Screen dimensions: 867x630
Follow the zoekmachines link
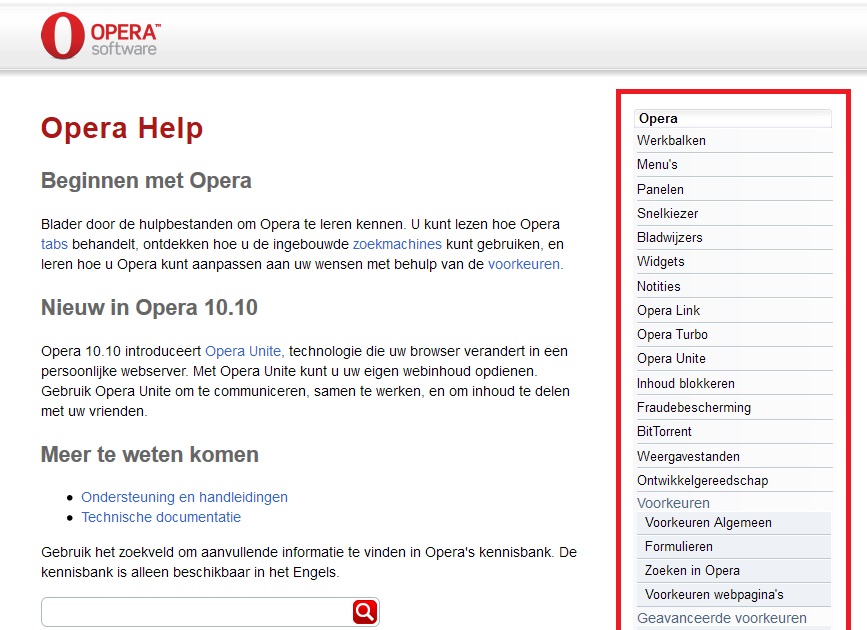(x=397, y=243)
